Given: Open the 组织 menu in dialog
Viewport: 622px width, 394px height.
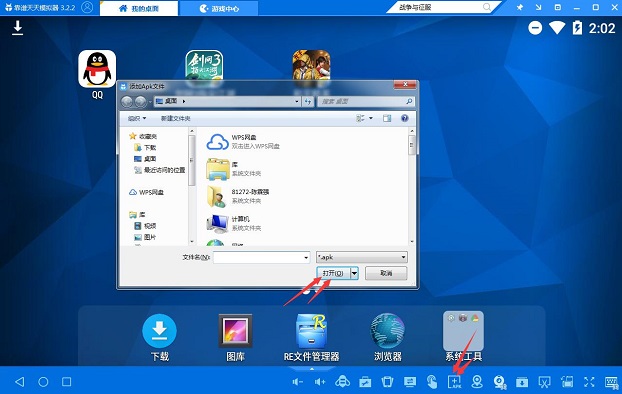Looking at the screenshot, I should [x=137, y=118].
